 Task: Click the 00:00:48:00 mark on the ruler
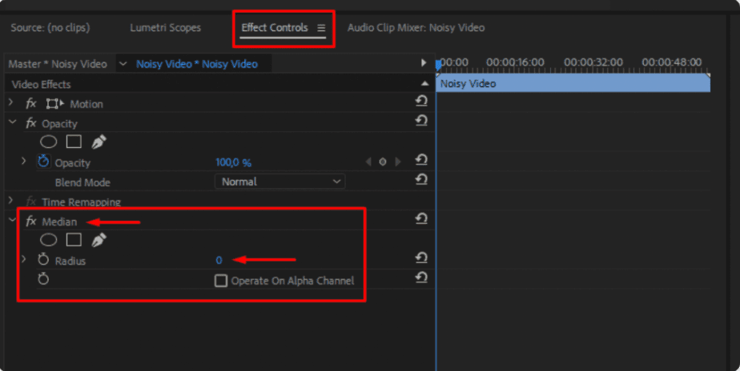point(672,62)
